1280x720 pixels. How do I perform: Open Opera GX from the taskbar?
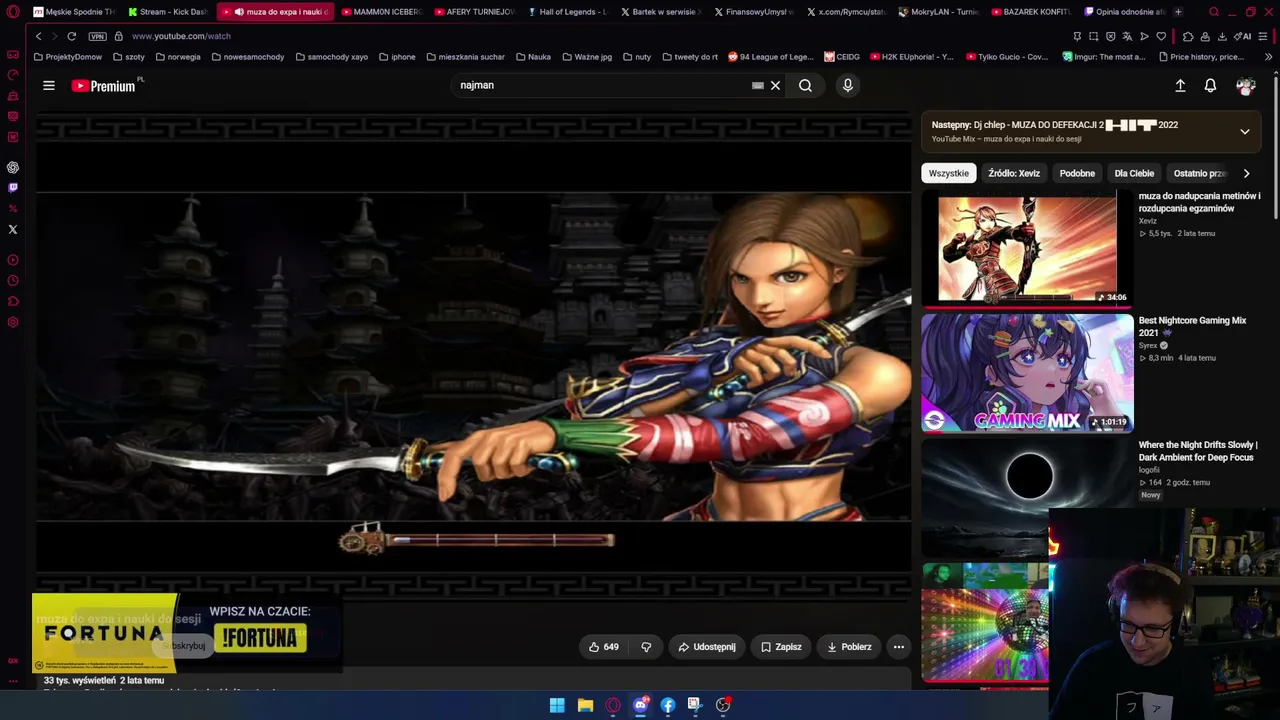click(x=613, y=705)
